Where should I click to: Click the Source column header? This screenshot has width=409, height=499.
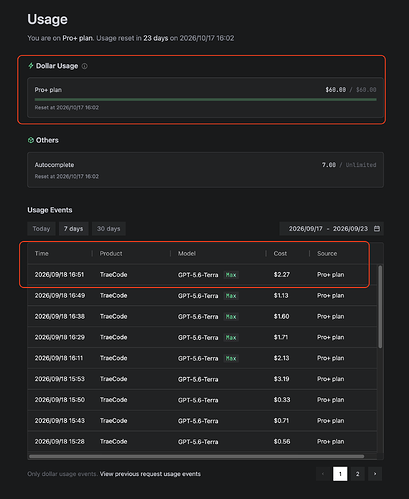point(327,254)
